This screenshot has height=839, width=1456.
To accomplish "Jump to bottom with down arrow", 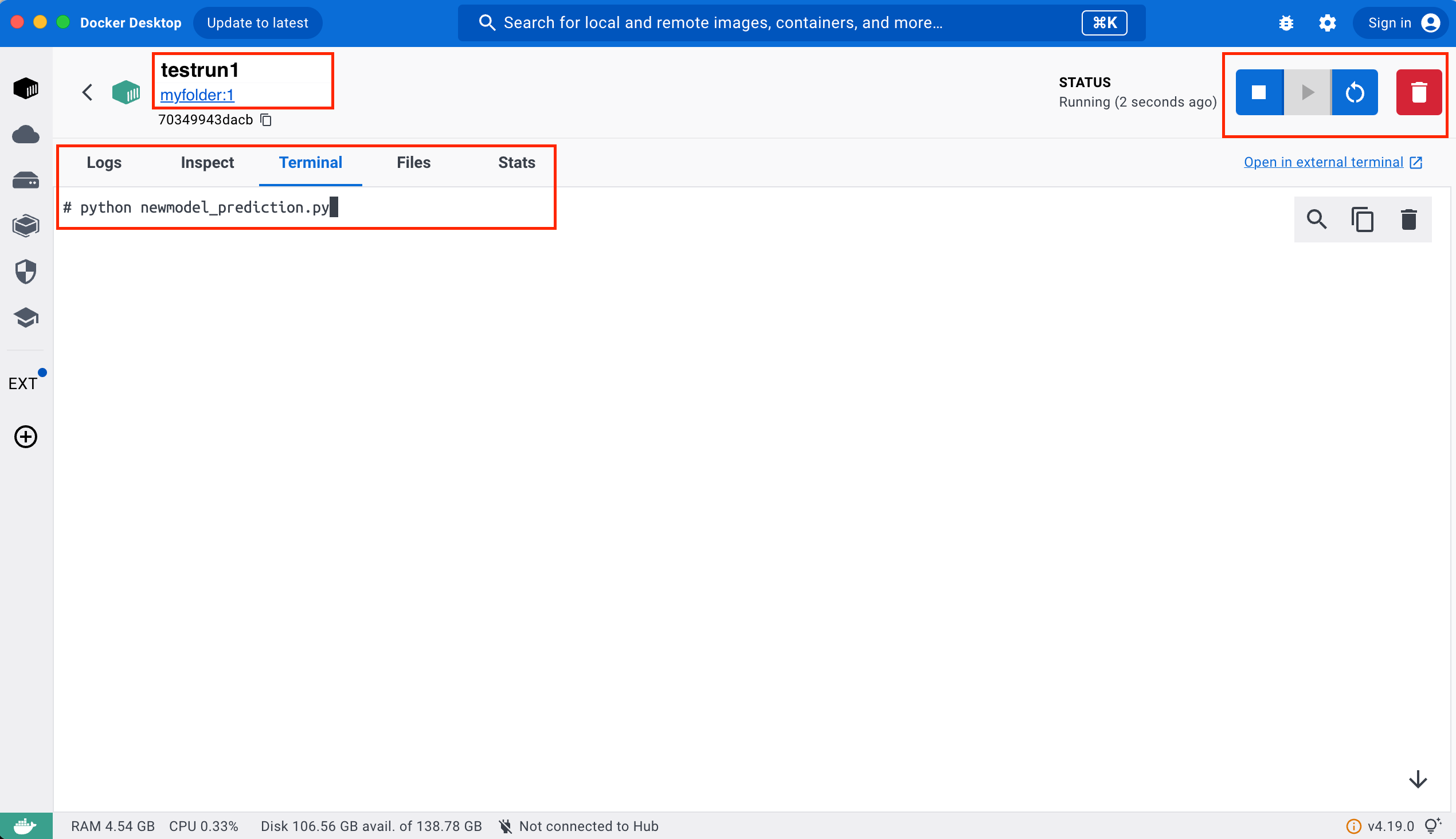I will (1418, 779).
